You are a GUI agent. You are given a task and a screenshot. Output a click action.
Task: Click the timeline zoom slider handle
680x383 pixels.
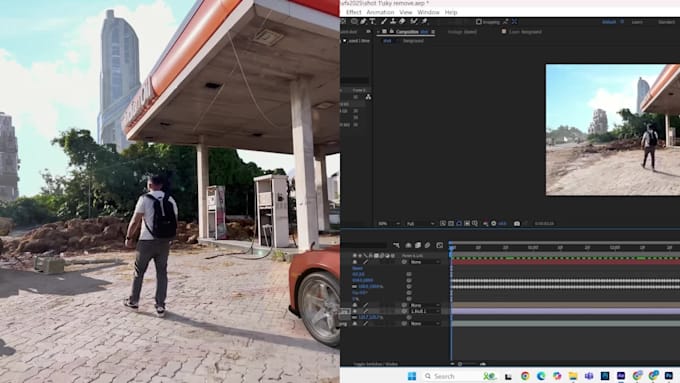[460, 364]
